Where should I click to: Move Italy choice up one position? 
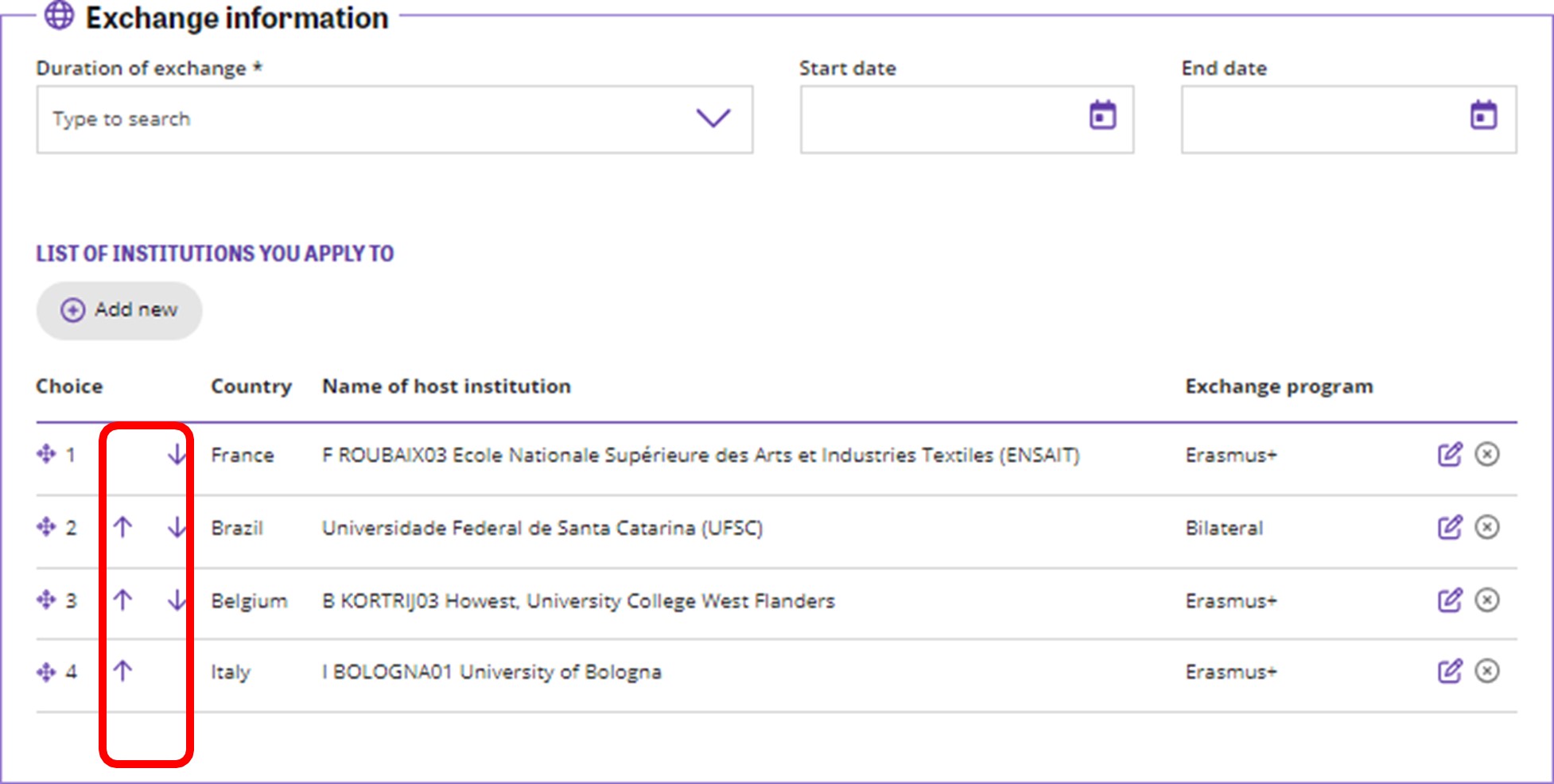(x=122, y=672)
